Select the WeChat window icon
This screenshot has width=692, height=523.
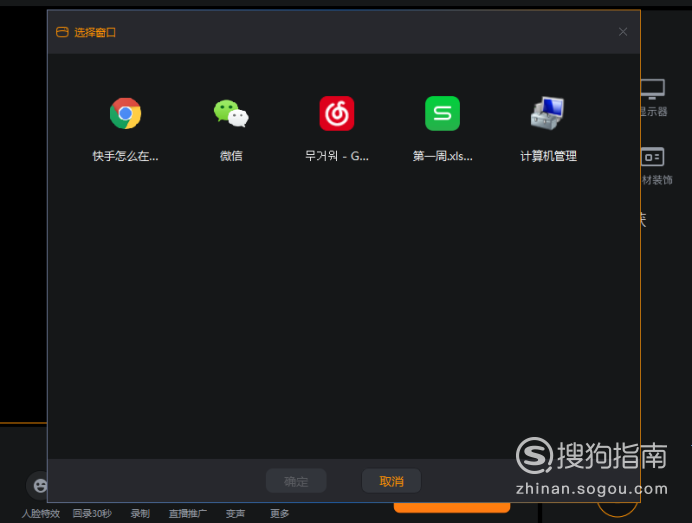pyautogui.click(x=231, y=113)
